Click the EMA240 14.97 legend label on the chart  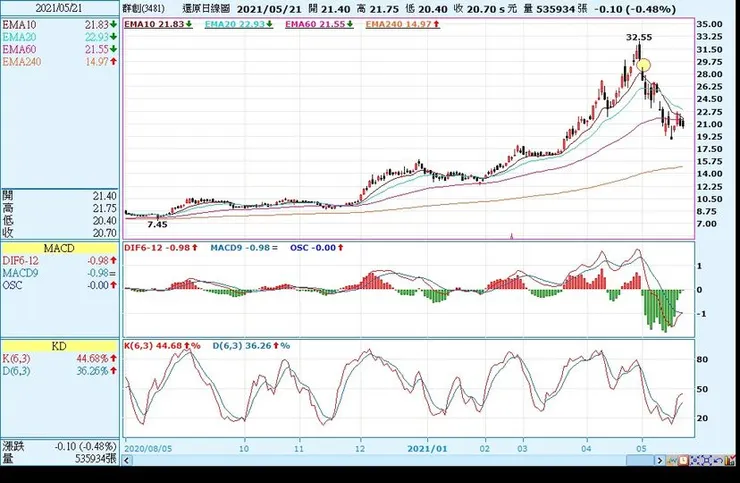point(403,24)
